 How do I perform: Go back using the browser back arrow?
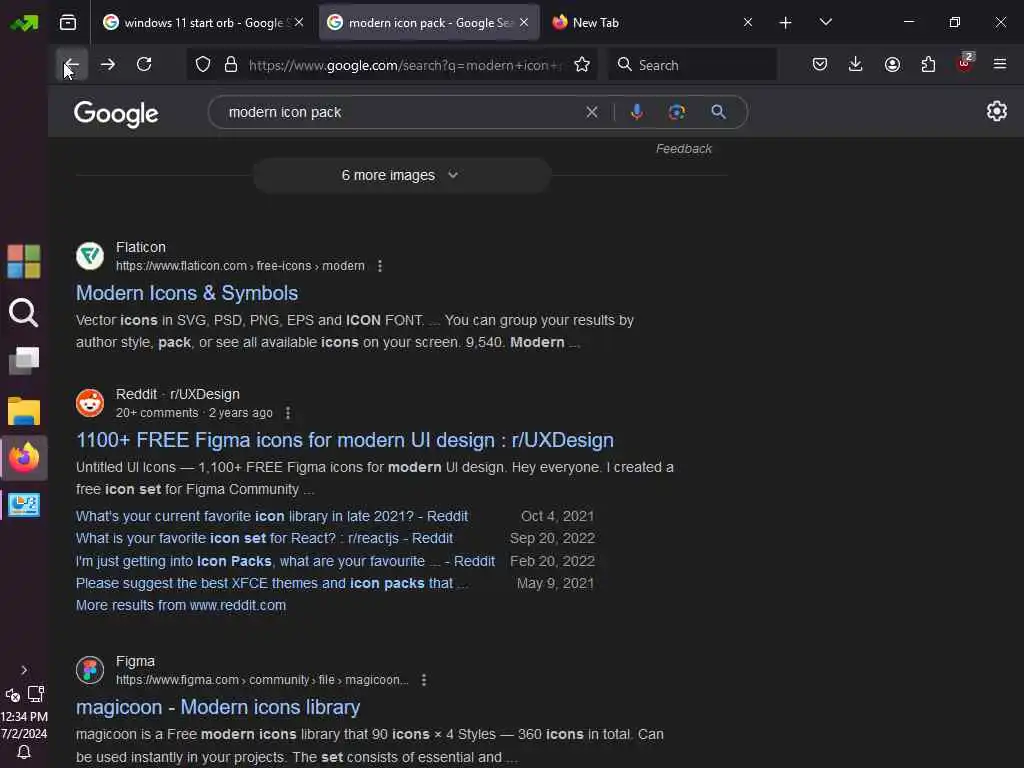(71, 65)
